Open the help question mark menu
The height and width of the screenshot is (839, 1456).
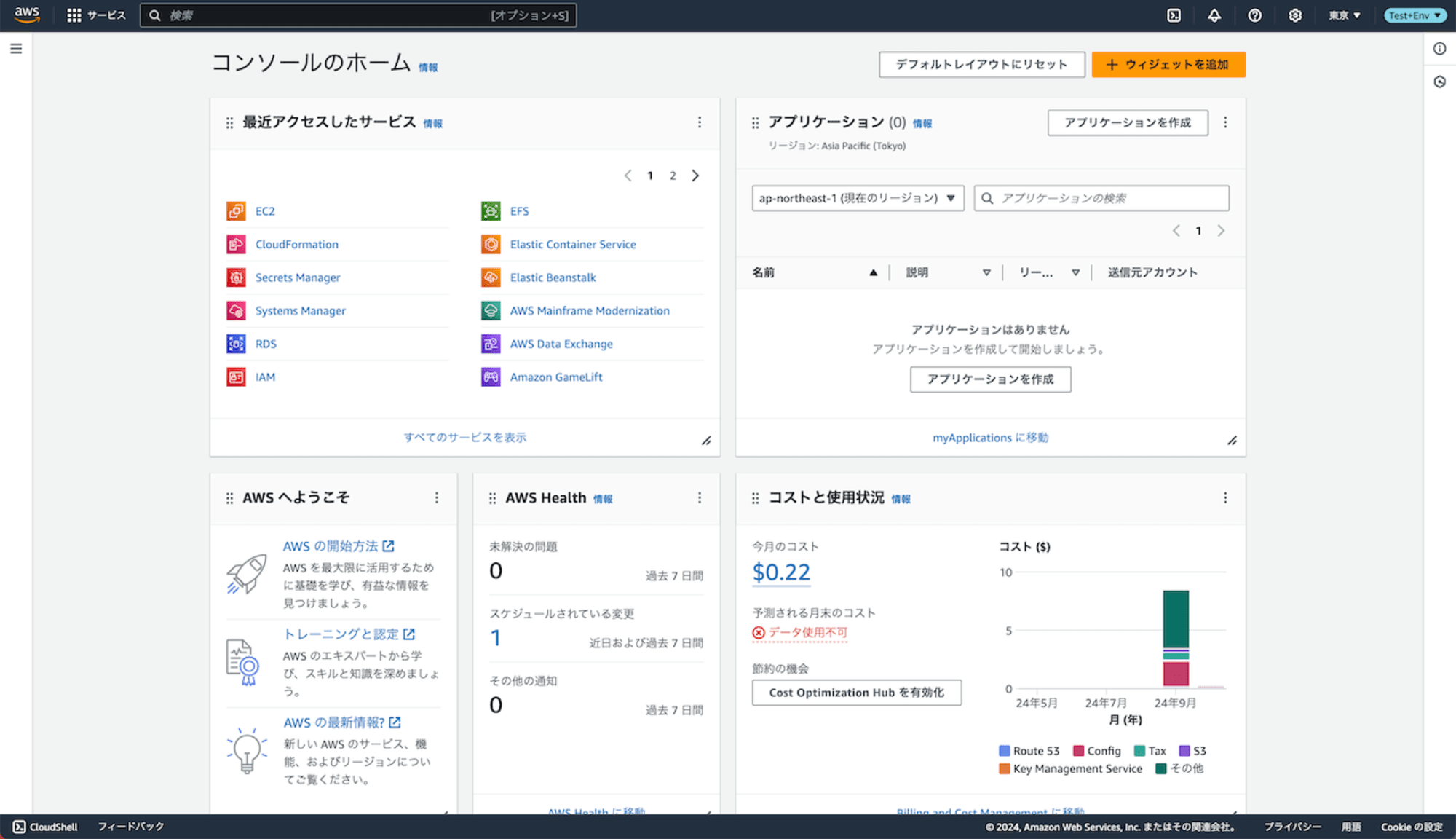[x=1254, y=15]
